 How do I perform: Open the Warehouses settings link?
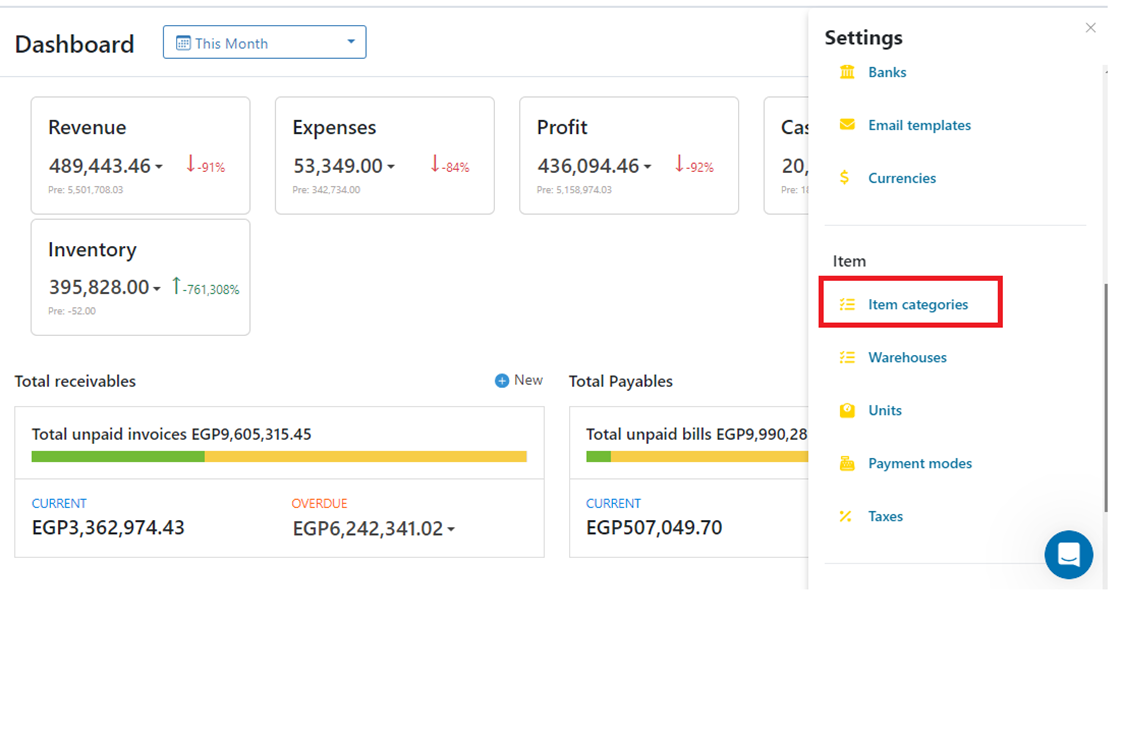pos(907,357)
